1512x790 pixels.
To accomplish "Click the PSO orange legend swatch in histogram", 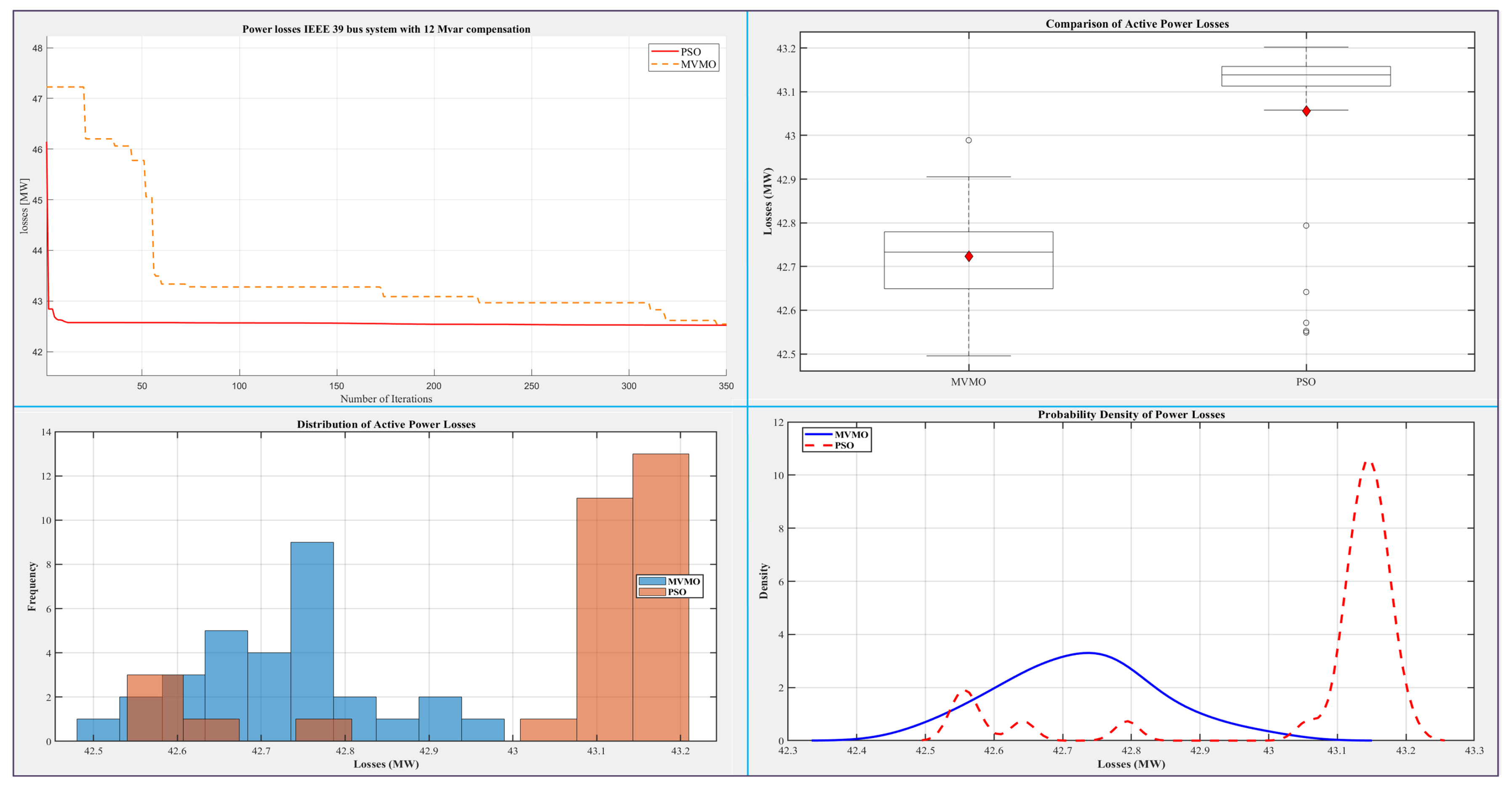I will pos(652,592).
